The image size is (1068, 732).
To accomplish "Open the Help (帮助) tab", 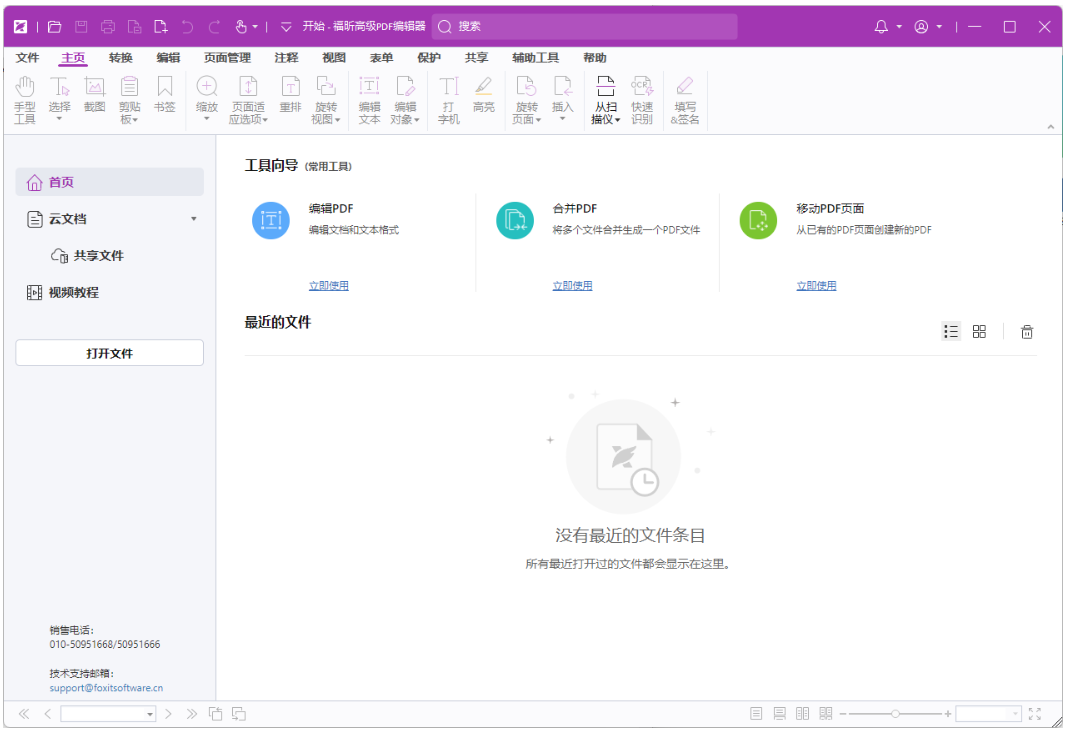I will [x=595, y=58].
